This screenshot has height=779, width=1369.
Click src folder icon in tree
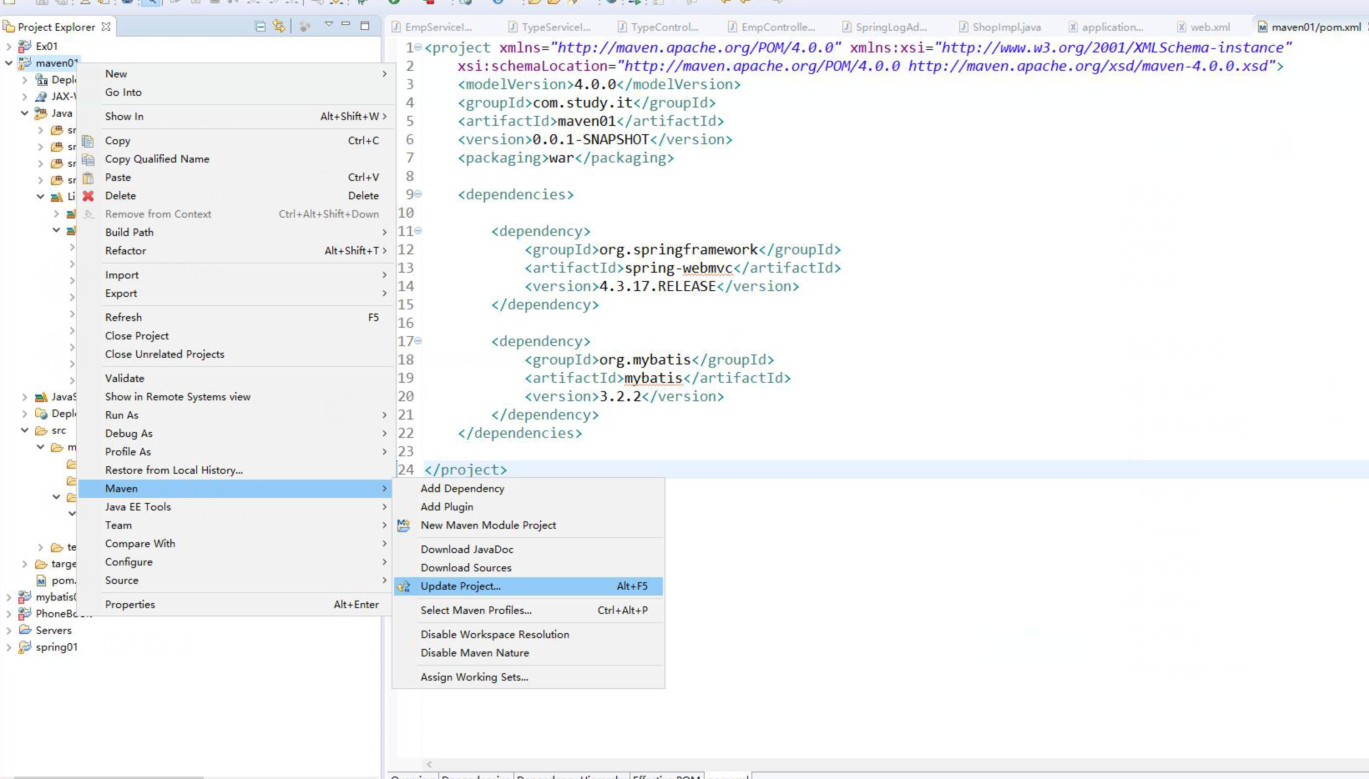[42, 431]
